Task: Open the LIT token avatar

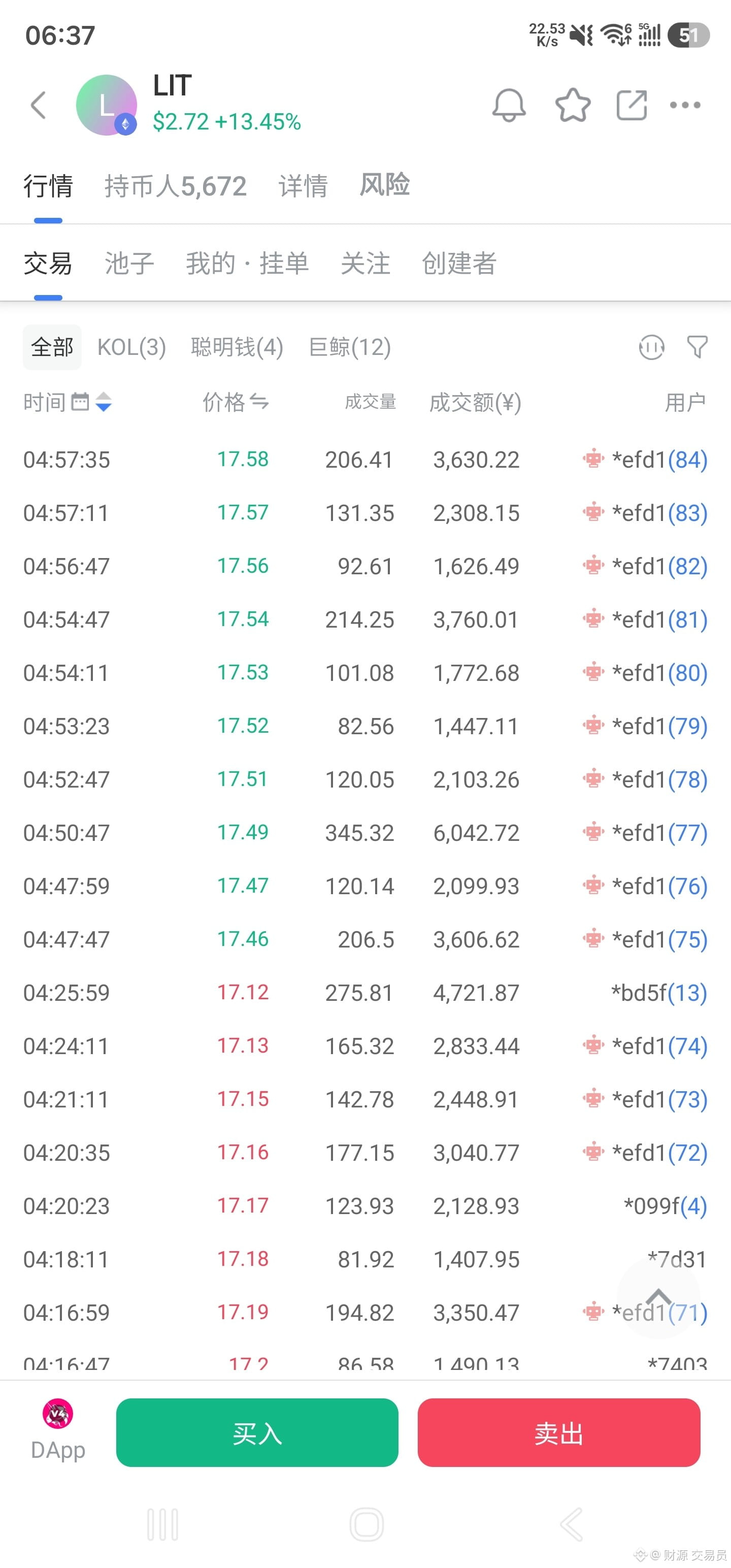Action: (107, 105)
